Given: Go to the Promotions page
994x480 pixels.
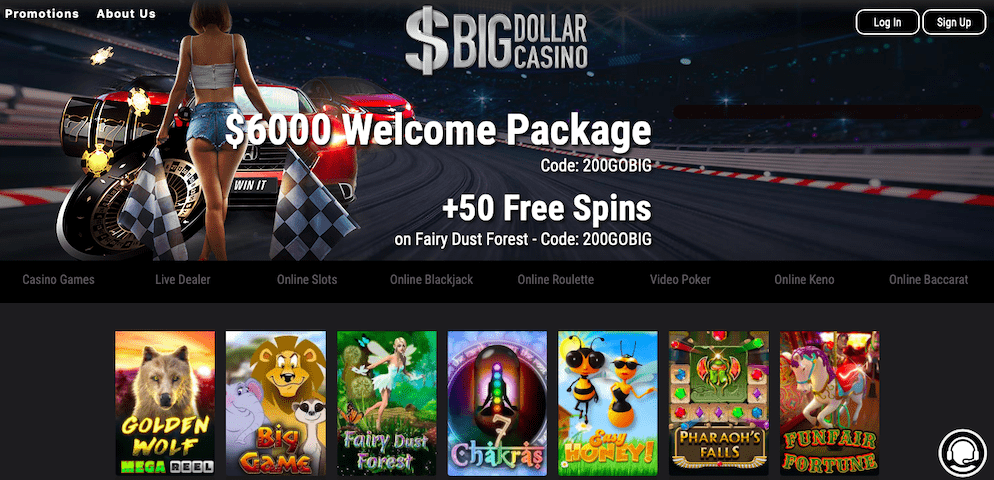Looking at the screenshot, I should pyautogui.click(x=42, y=13).
